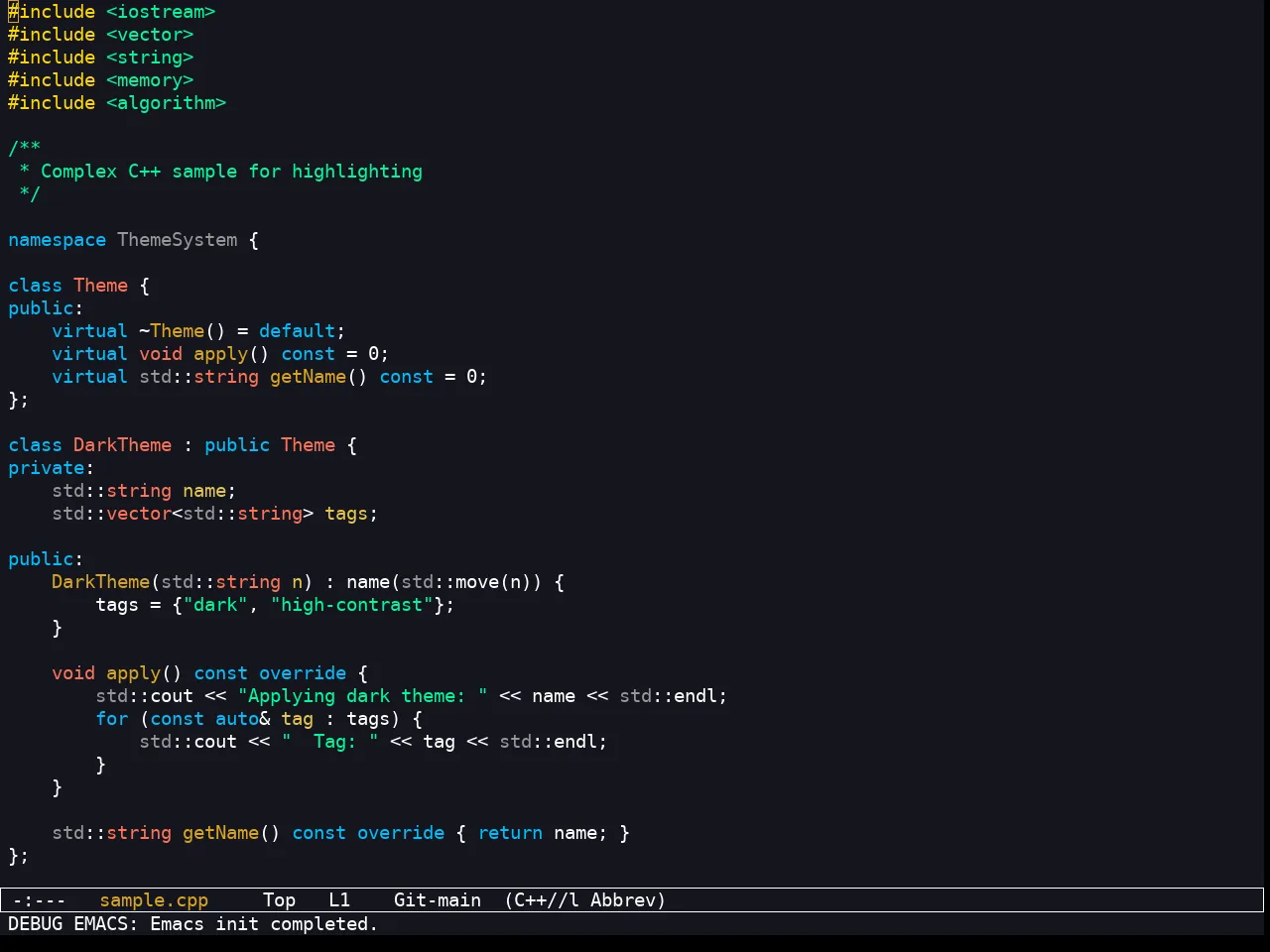The height and width of the screenshot is (952, 1270).
Task: Click the echo area message 'Emacs init completed.'
Action: 264,924
